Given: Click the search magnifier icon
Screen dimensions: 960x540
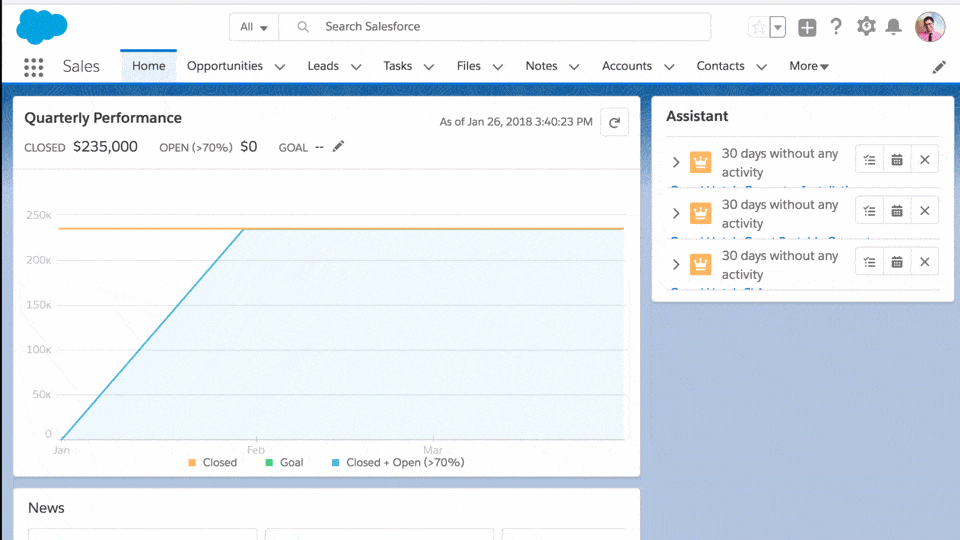Looking at the screenshot, I should click(302, 27).
